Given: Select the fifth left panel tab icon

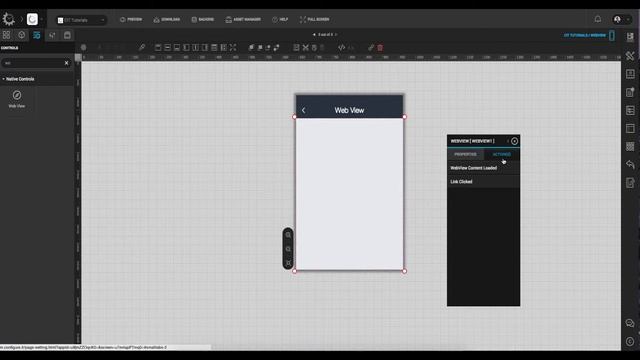Looking at the screenshot, I should pos(67,35).
